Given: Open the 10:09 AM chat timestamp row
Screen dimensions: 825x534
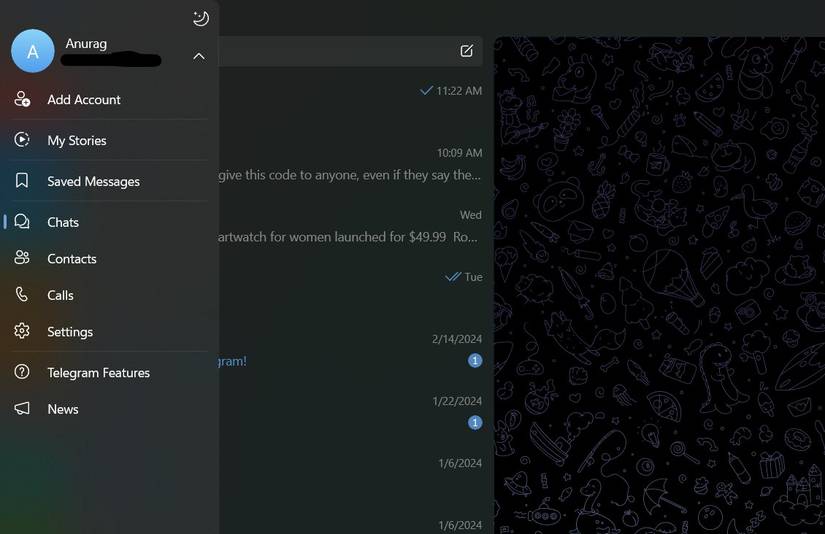Looking at the screenshot, I should (351, 164).
